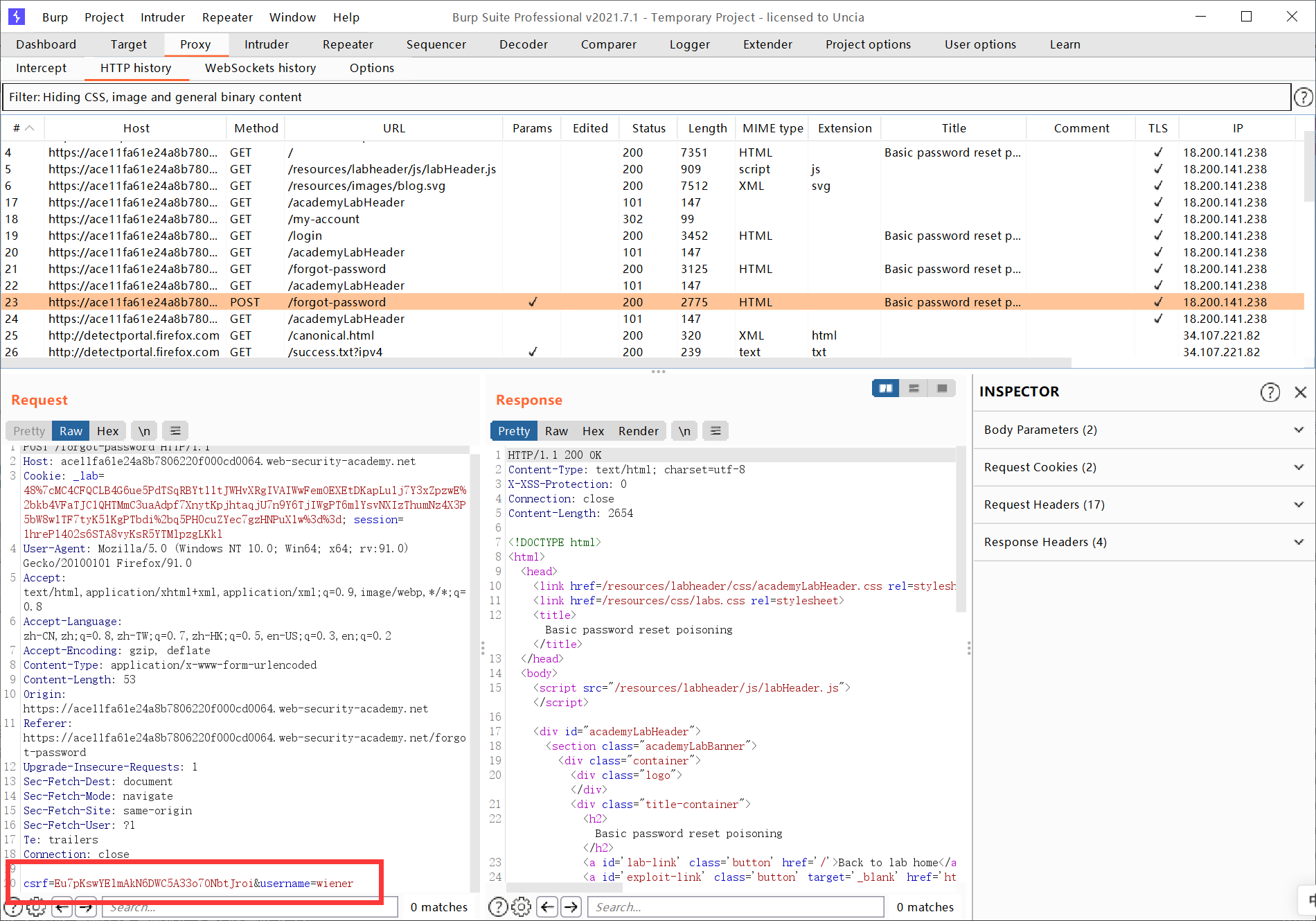Open the Help menu
The width and height of the screenshot is (1316, 921).
point(346,17)
